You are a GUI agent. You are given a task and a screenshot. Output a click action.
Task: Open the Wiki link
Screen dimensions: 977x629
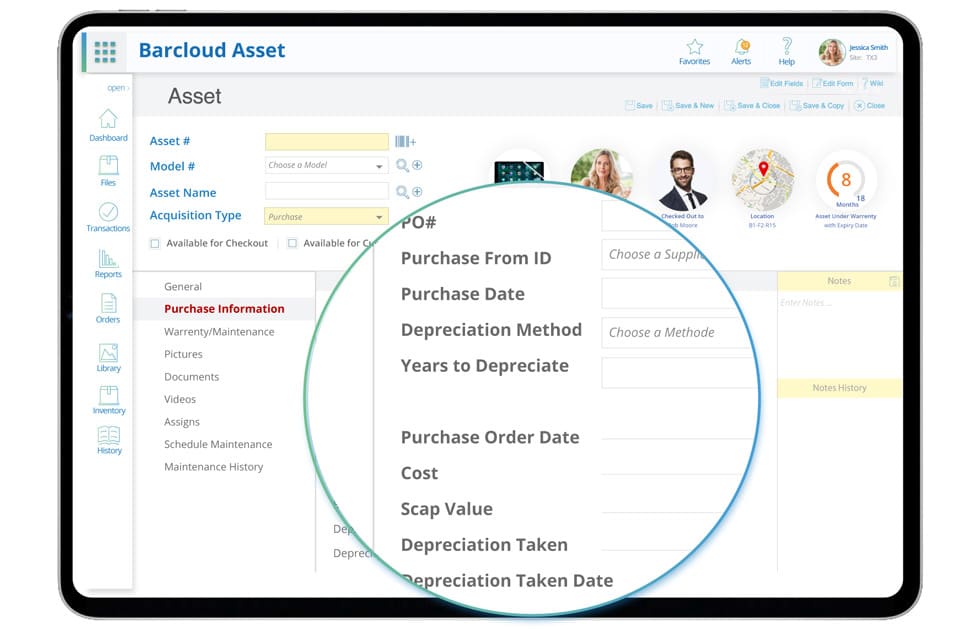point(873,84)
